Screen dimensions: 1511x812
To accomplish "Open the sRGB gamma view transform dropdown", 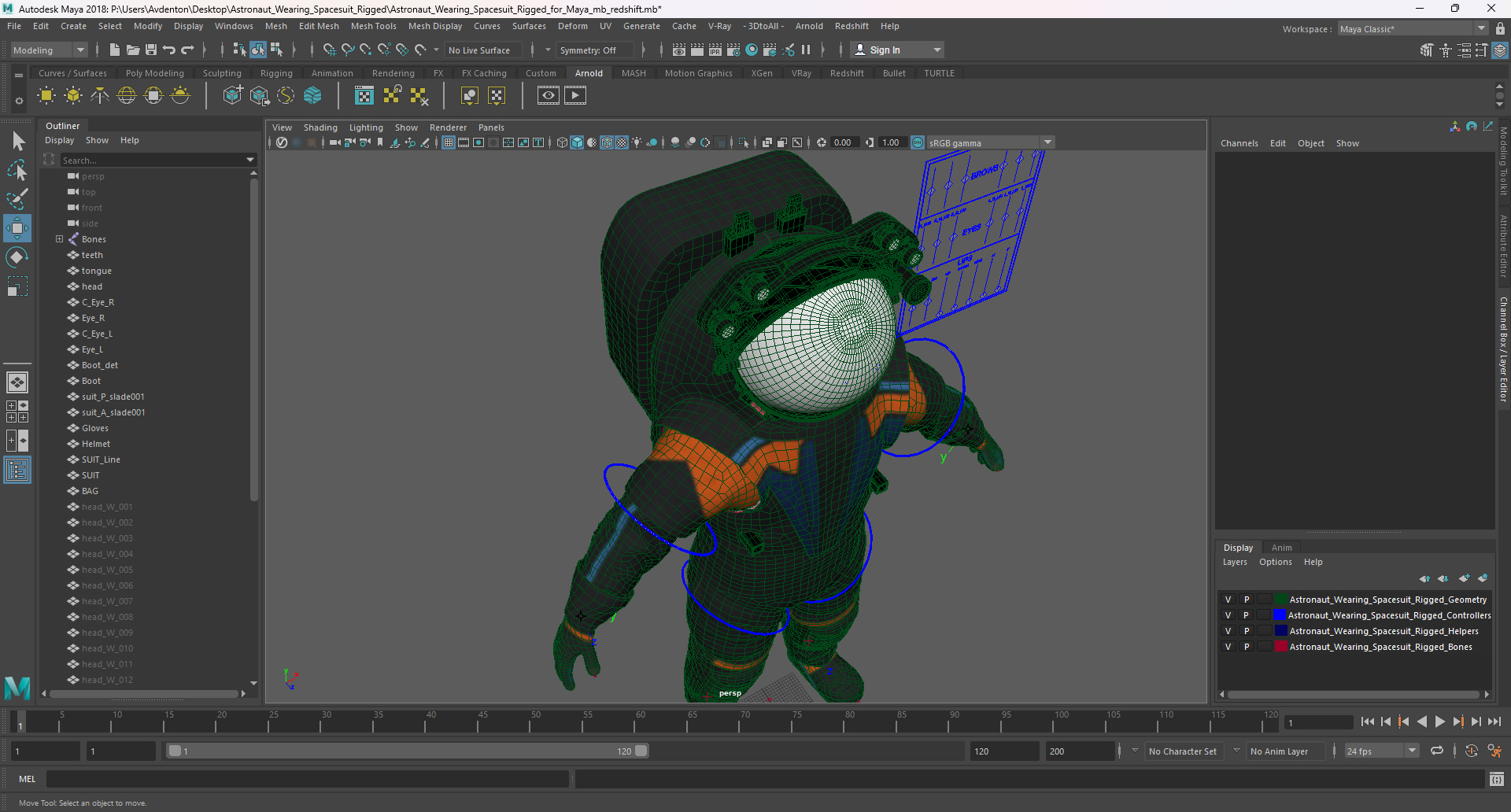I will click(990, 142).
